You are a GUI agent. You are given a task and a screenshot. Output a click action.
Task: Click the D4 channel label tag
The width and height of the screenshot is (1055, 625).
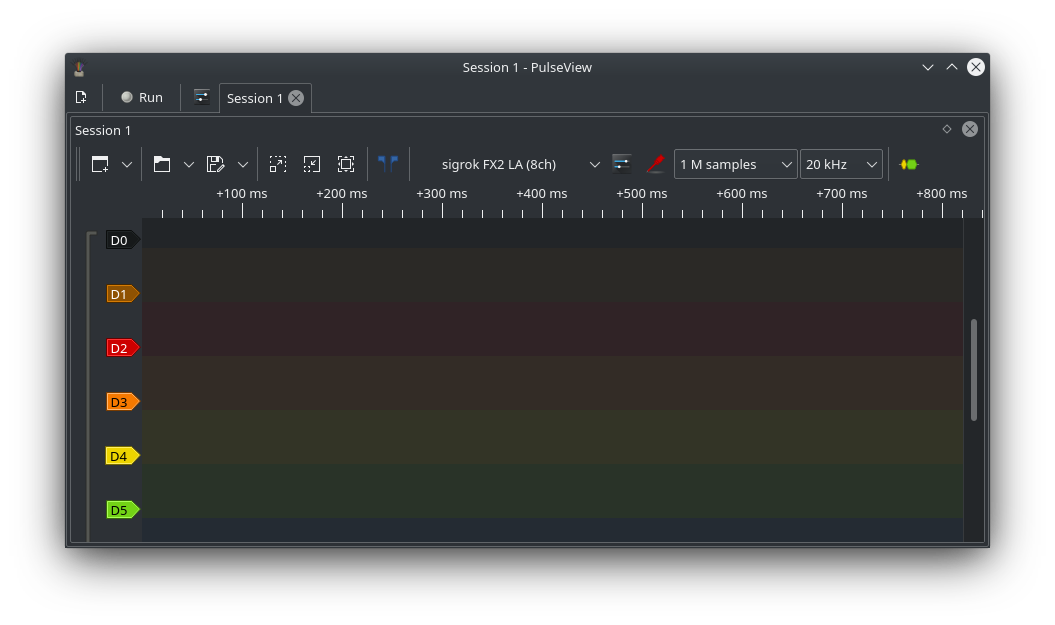120,455
